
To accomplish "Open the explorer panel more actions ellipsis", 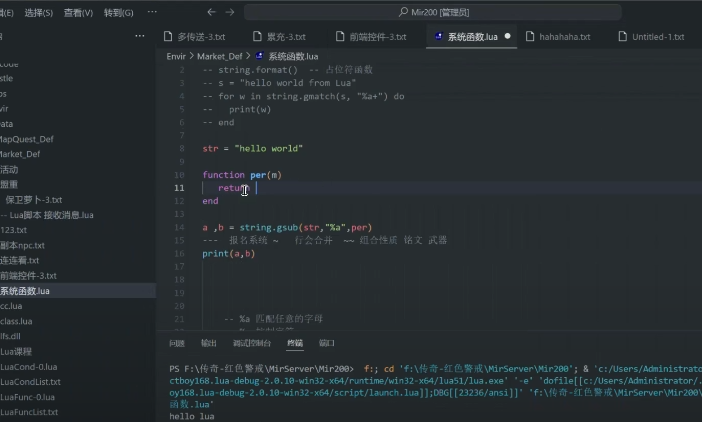I will click(x=140, y=36).
